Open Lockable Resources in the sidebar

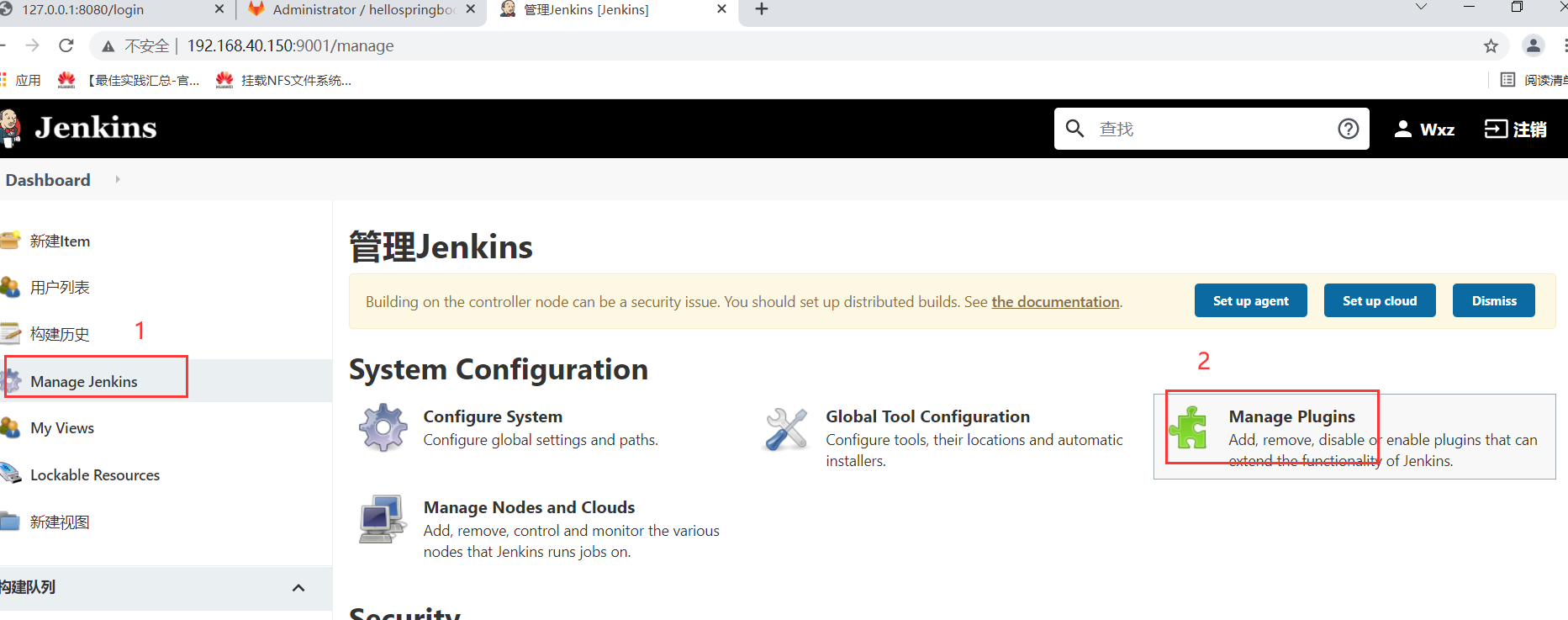95,475
